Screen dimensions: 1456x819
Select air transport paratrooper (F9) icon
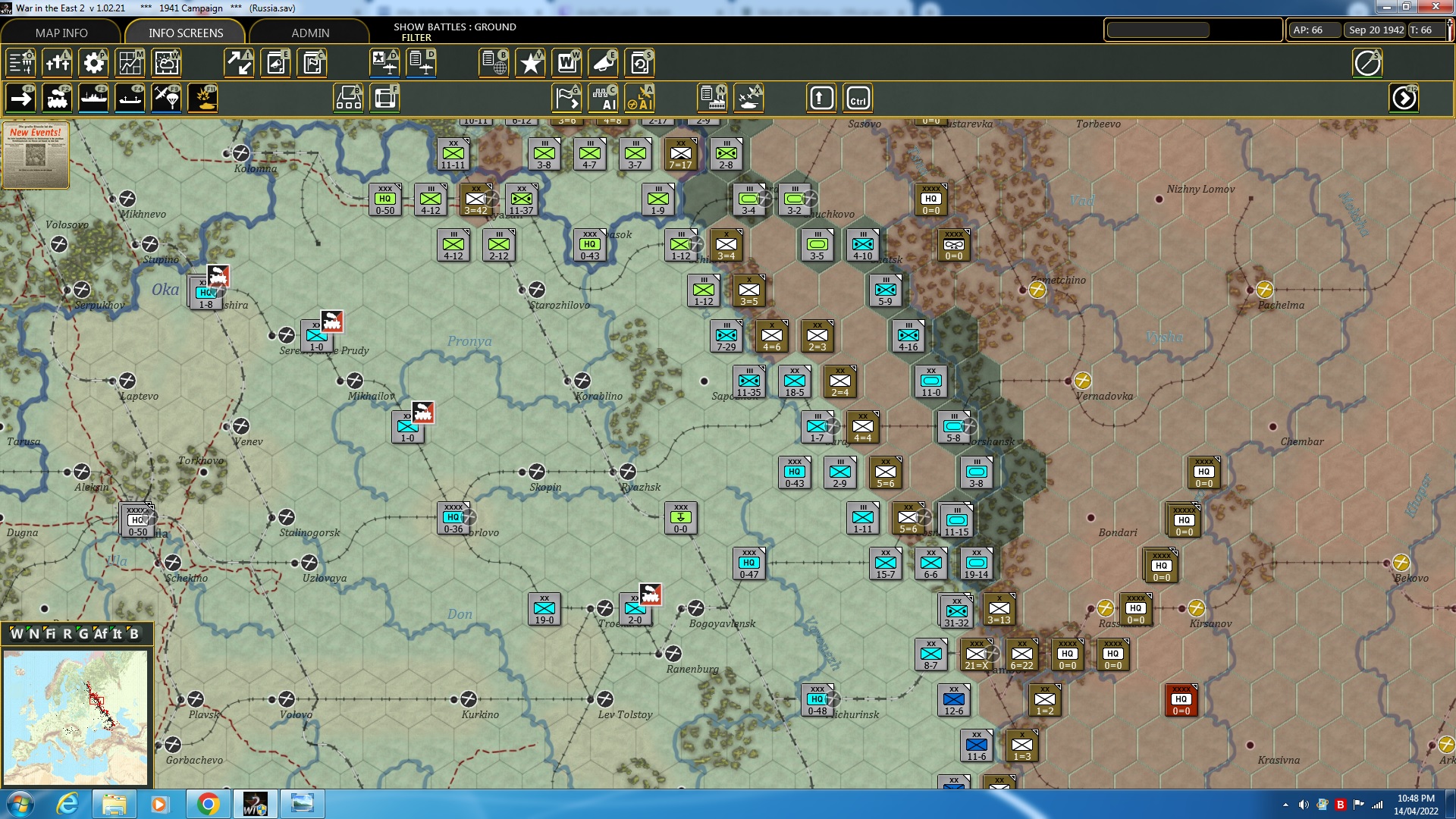(x=166, y=98)
